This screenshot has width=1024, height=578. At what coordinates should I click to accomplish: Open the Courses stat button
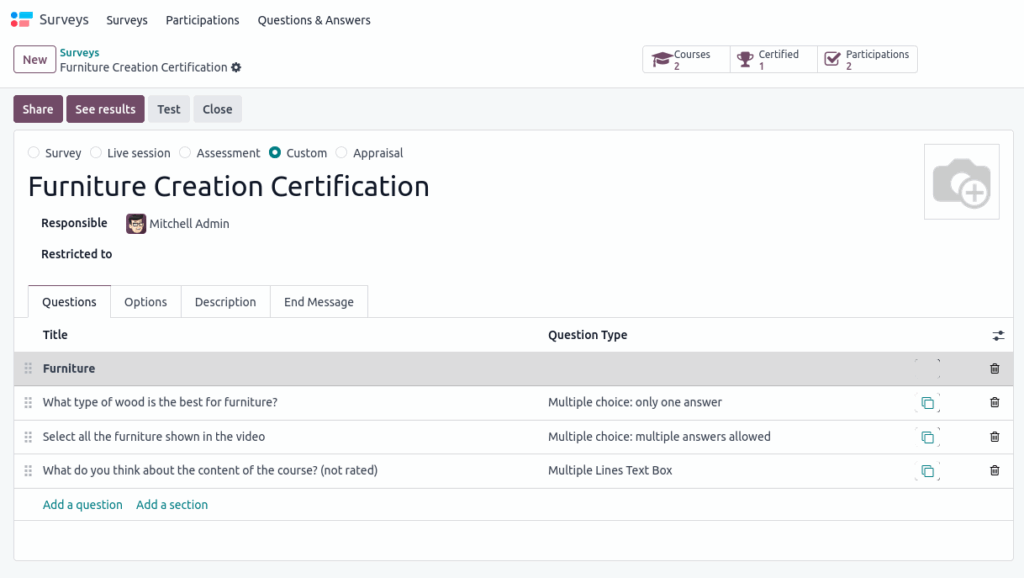point(686,59)
